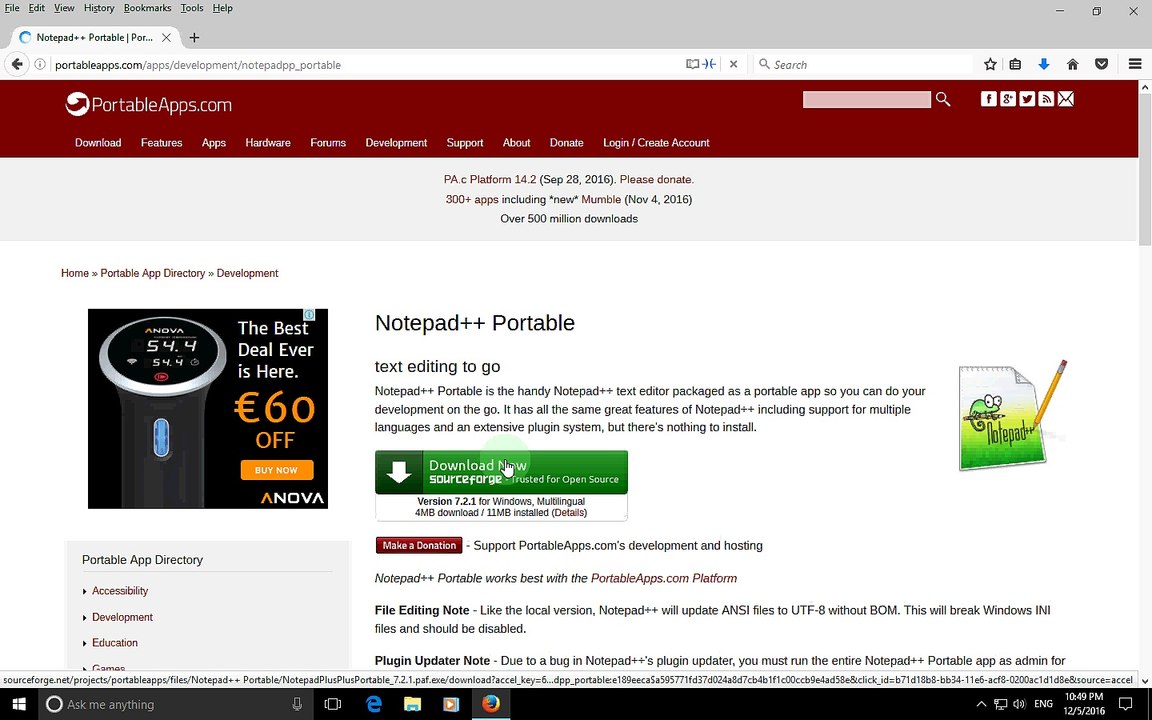Viewport: 1152px width, 720px height.
Task: Close the Notepad++ Portable tab
Action: 166,37
